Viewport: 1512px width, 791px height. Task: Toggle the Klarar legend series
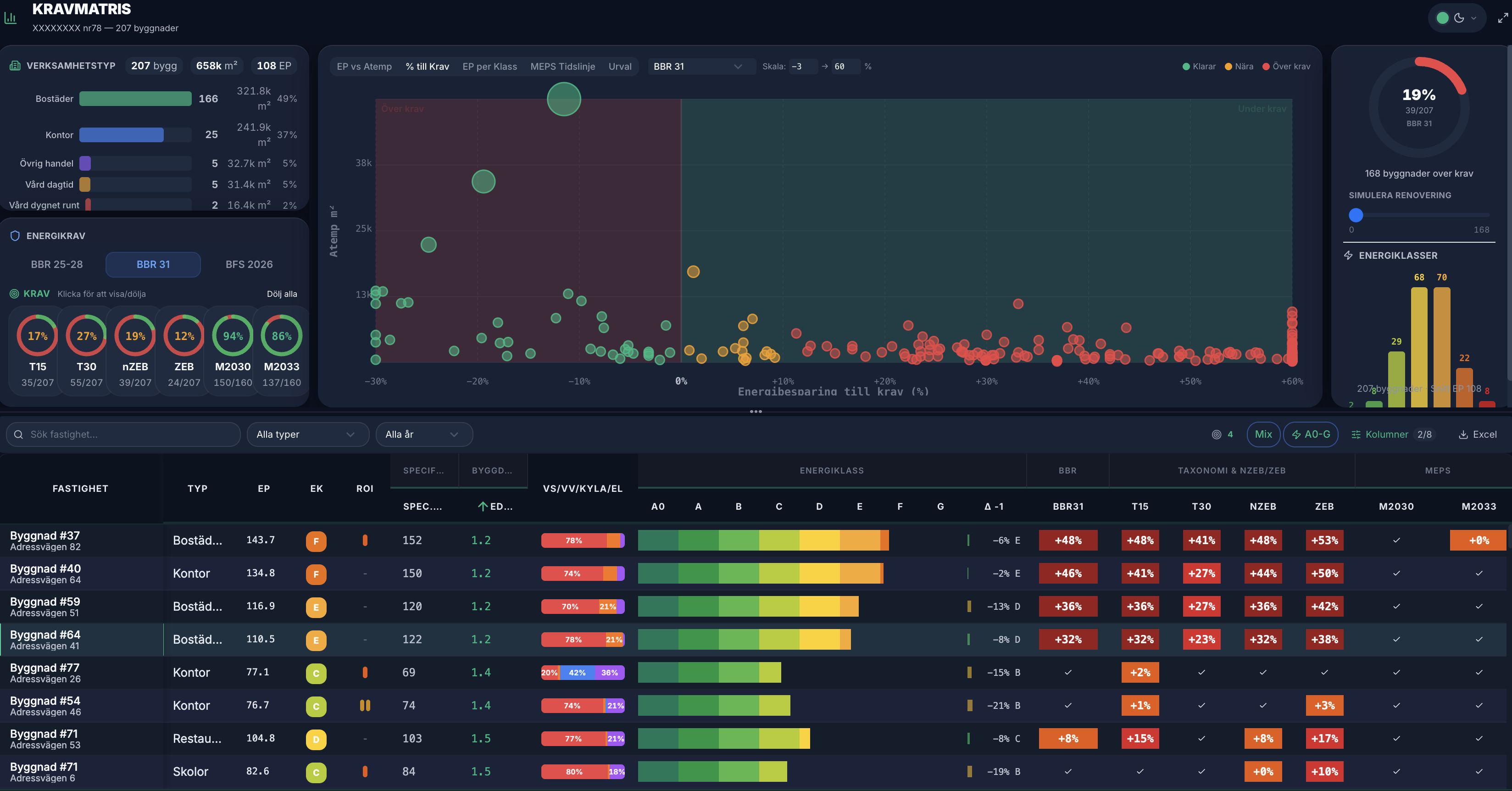point(1199,67)
